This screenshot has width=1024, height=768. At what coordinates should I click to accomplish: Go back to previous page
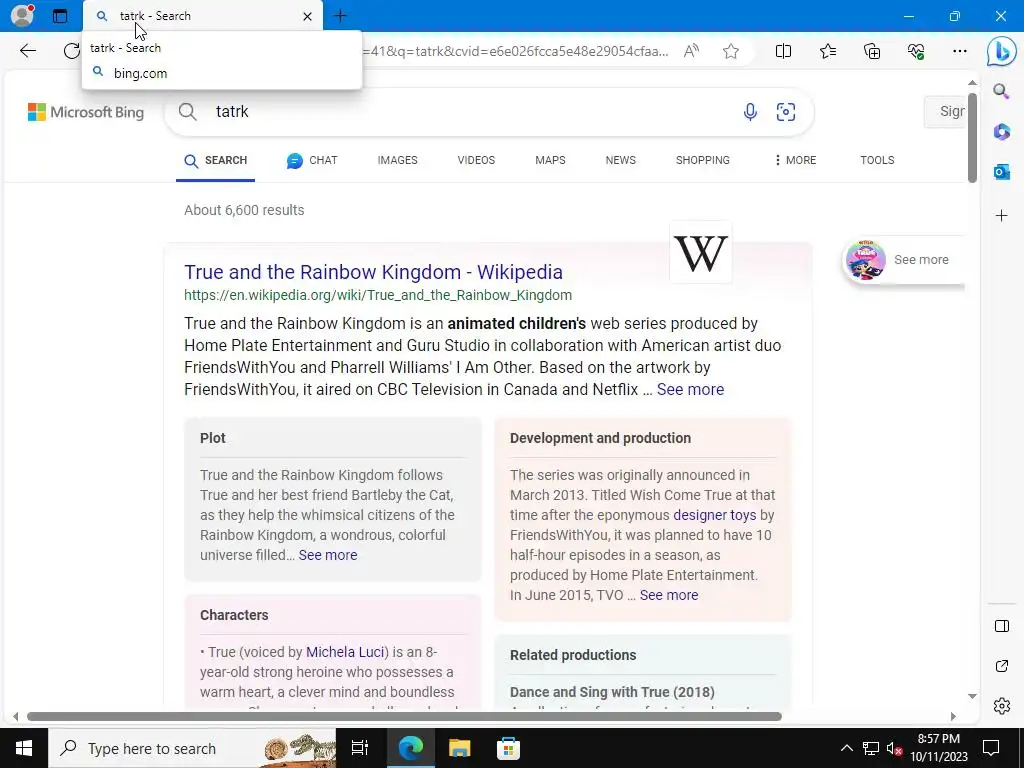click(x=27, y=51)
